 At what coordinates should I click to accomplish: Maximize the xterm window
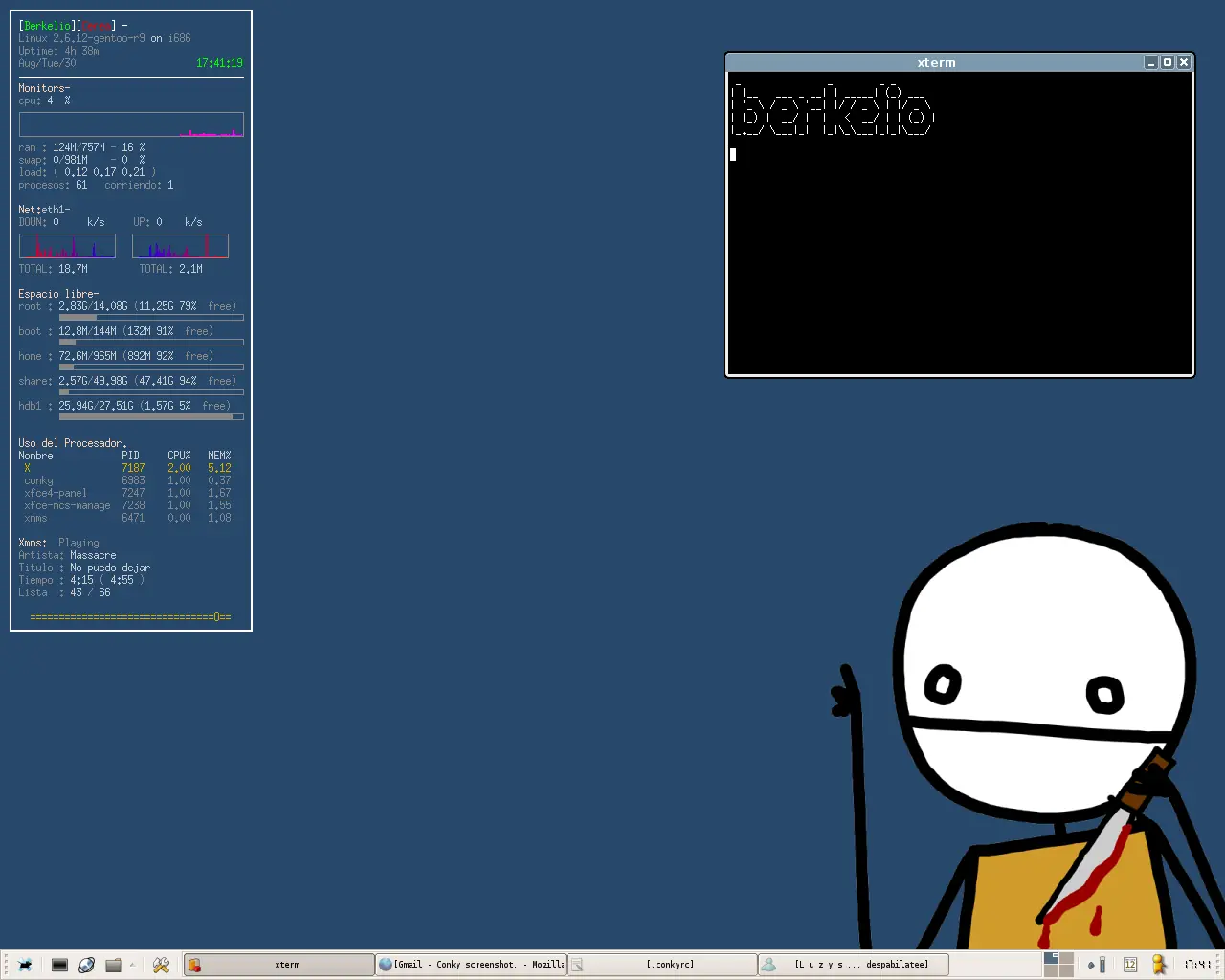point(1168,62)
